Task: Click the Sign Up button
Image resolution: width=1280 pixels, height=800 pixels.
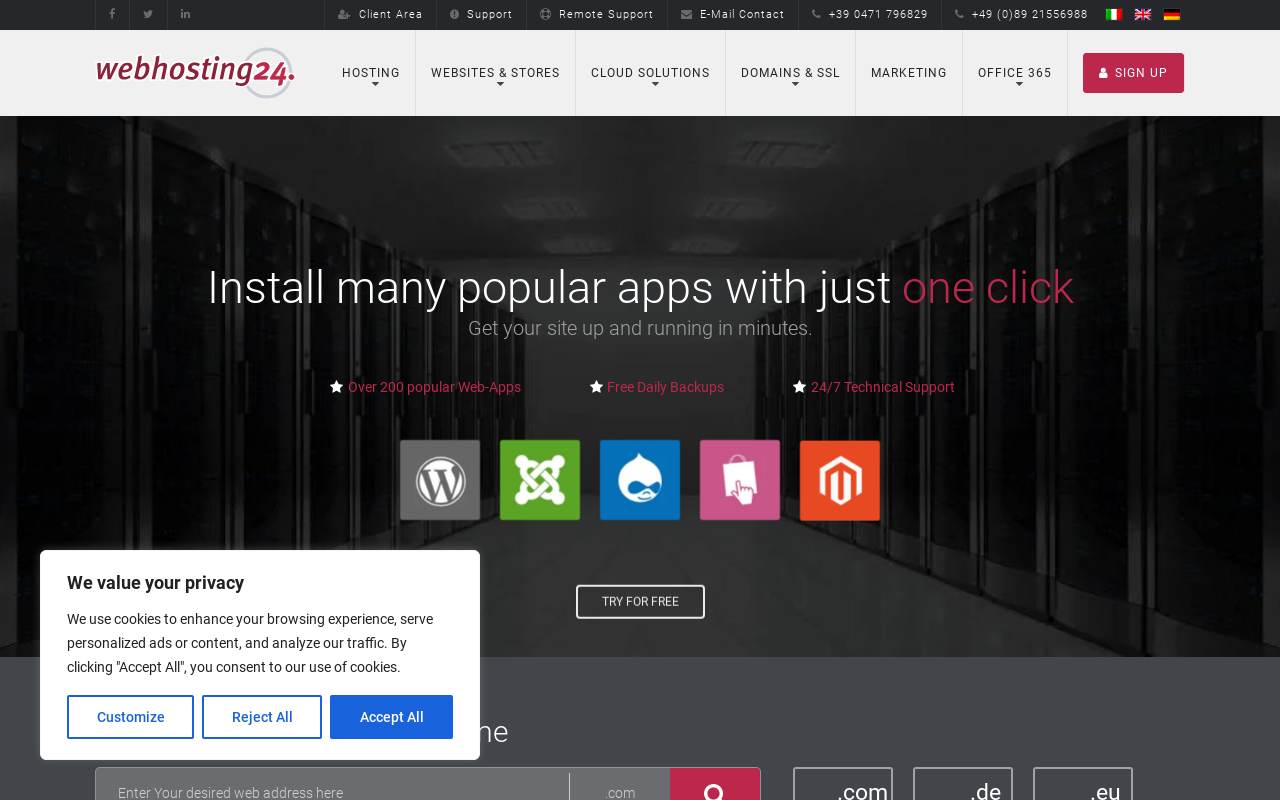Action: point(1133,73)
